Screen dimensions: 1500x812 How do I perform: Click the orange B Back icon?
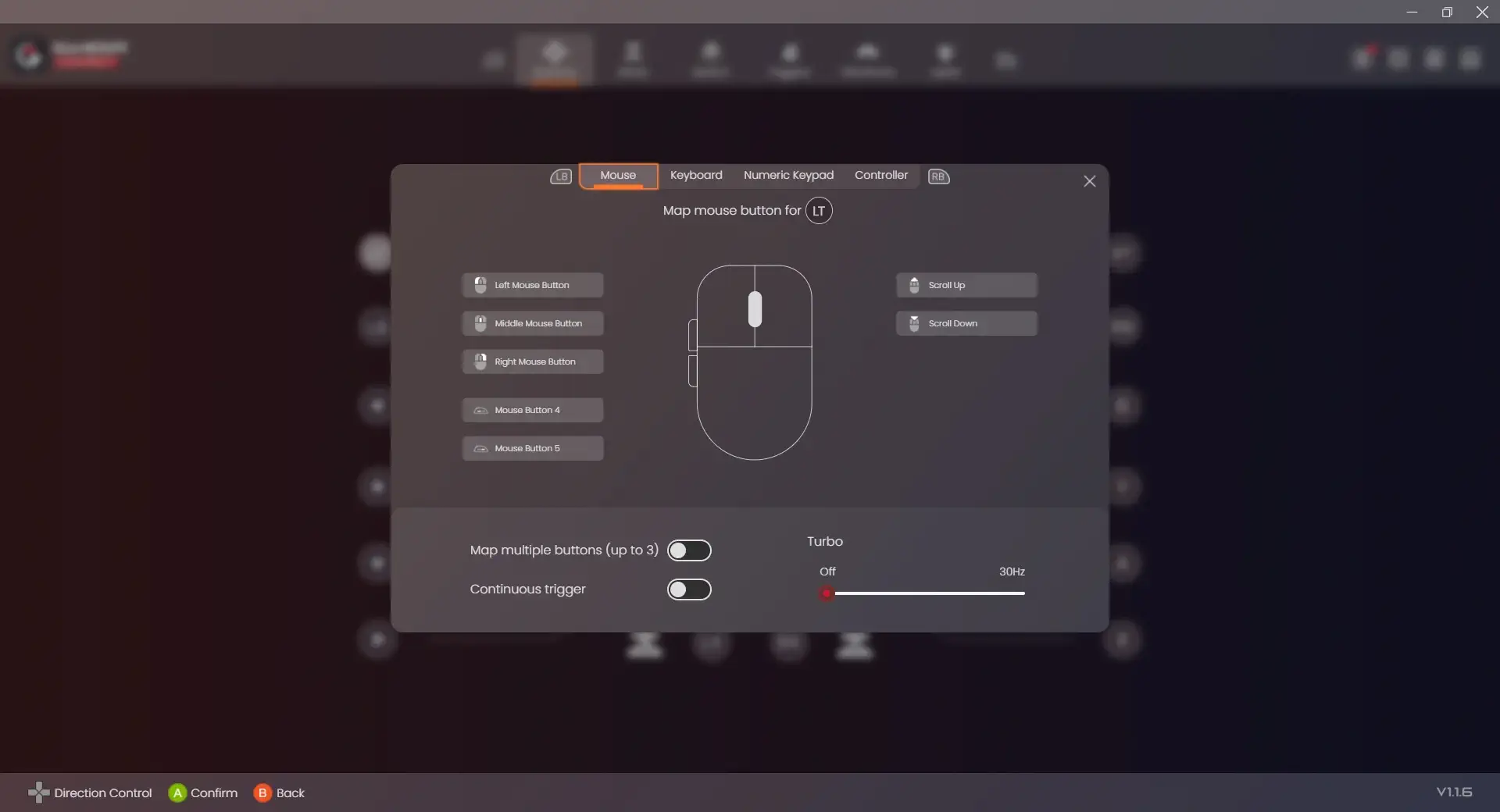(262, 792)
